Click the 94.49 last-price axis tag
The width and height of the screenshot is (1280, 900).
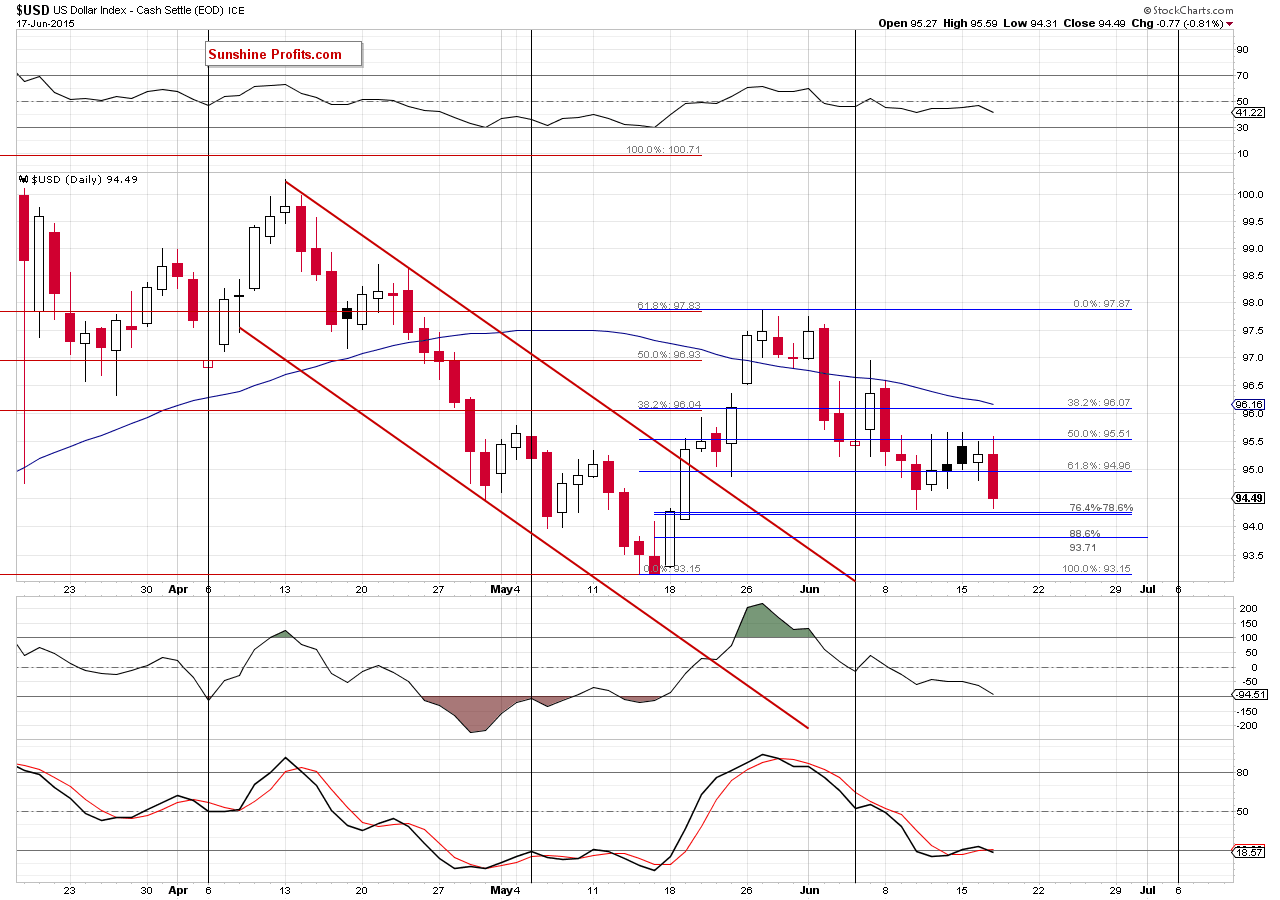pos(1250,498)
